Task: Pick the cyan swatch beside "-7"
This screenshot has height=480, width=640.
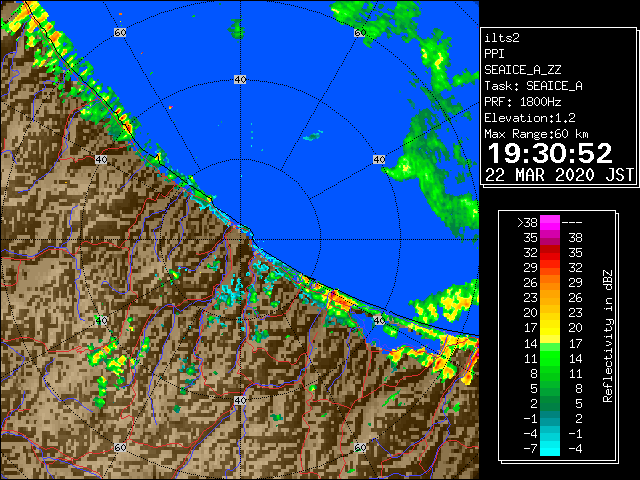Action: tap(549, 449)
